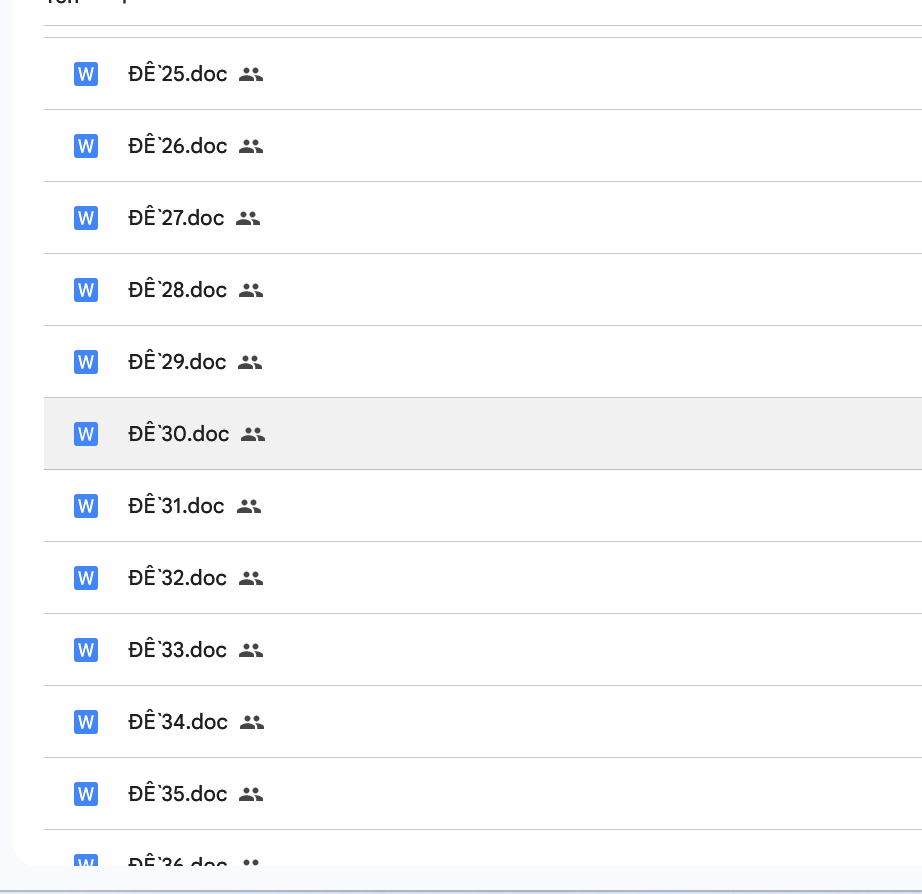The image size is (922, 894).
Task: Click the shared people icon on ĐỀ 30.doc
Action: click(253, 434)
